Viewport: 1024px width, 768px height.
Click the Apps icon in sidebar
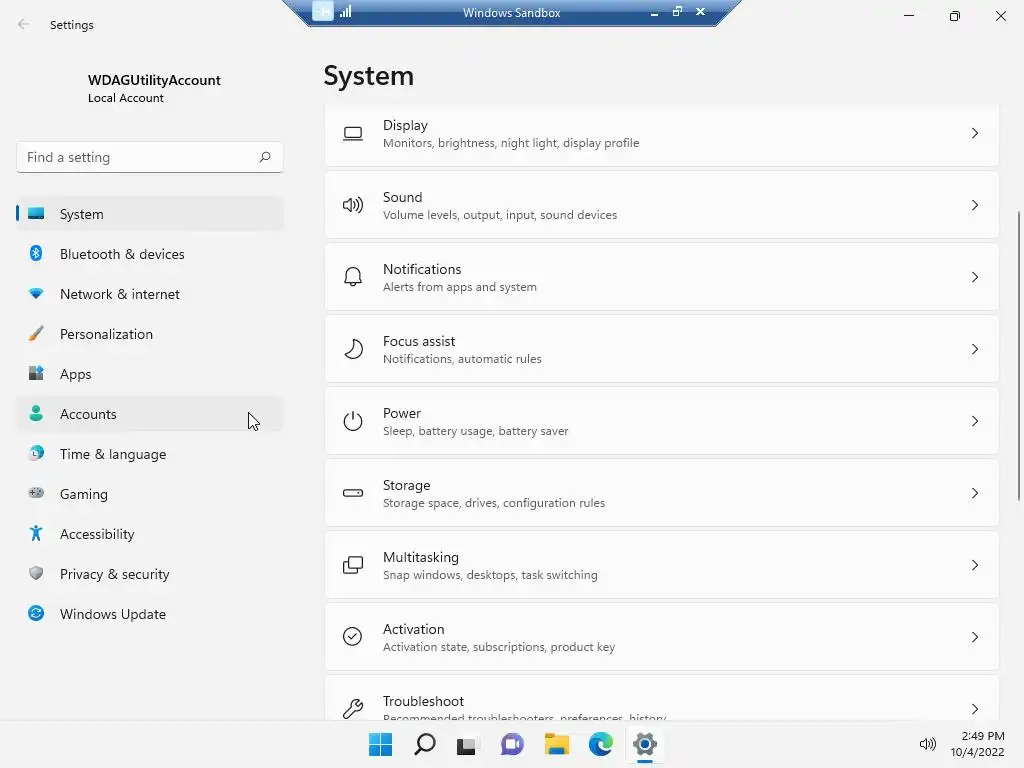click(36, 374)
